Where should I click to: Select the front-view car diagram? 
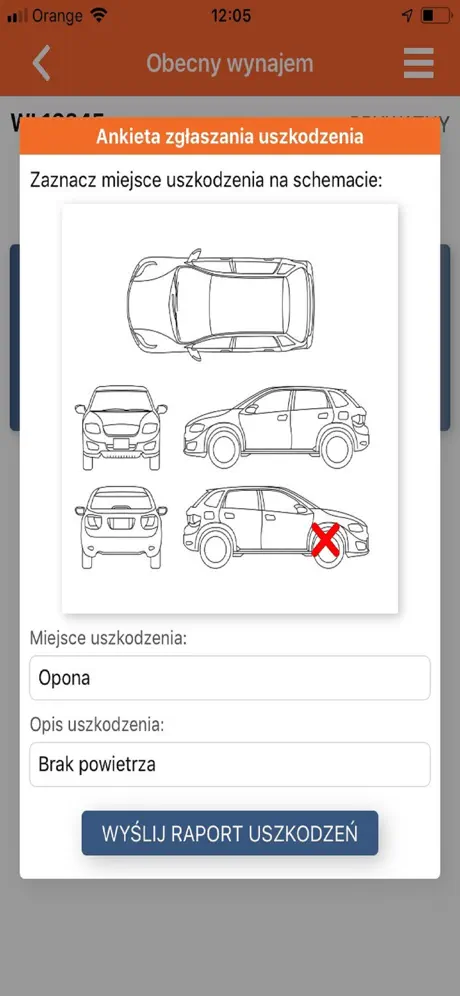click(121, 427)
